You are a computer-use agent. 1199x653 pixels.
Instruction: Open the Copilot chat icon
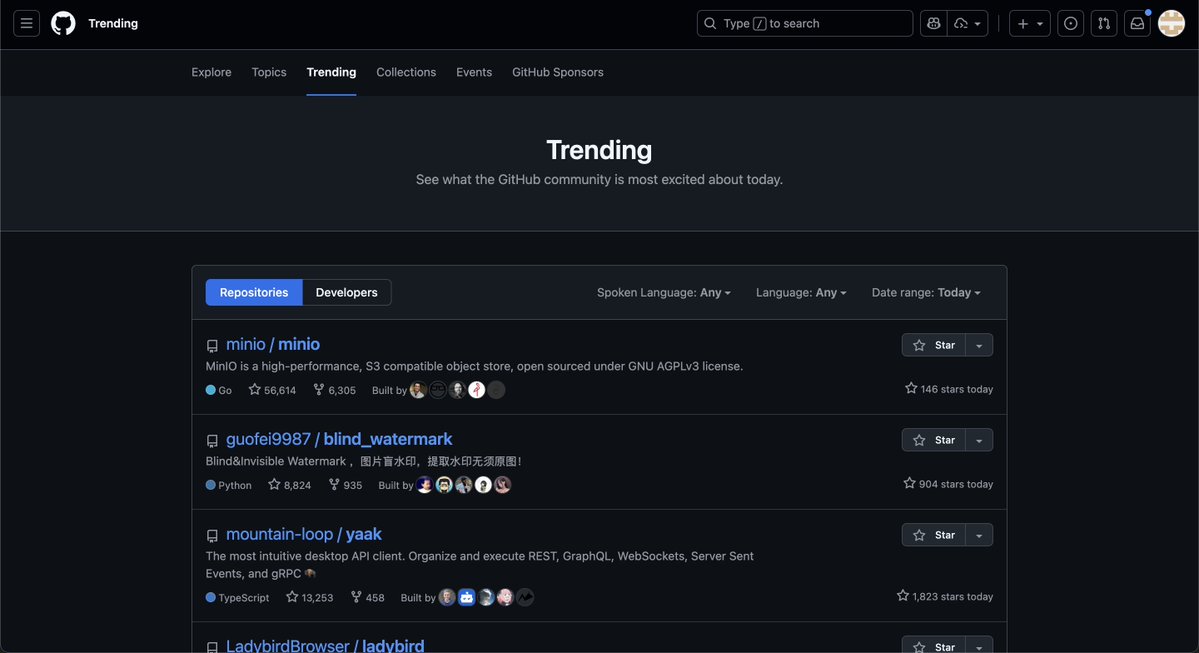(x=934, y=24)
